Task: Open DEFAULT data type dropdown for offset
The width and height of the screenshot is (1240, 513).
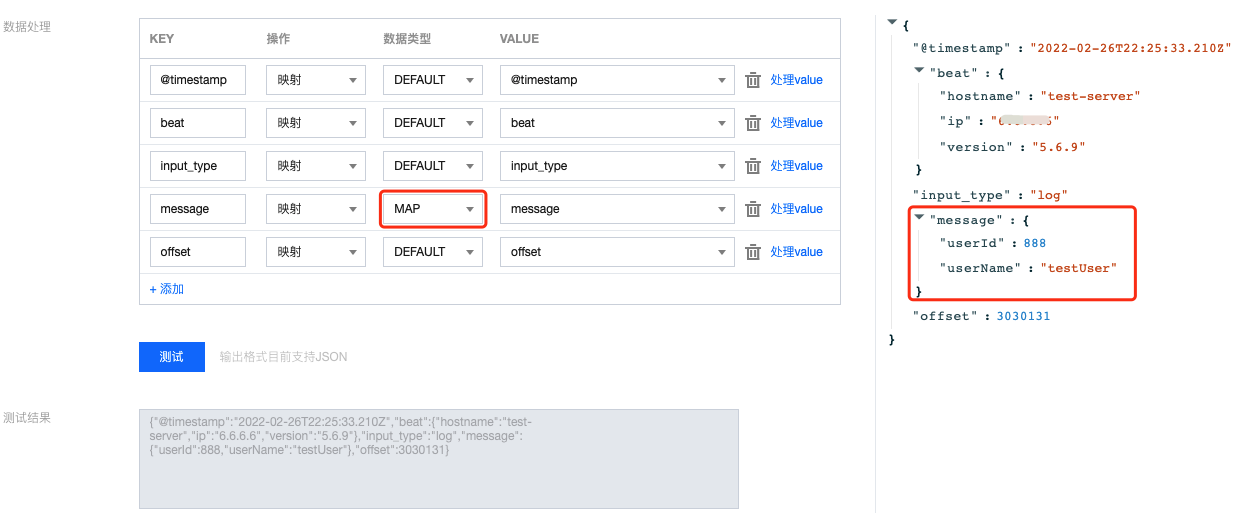Action: point(433,252)
